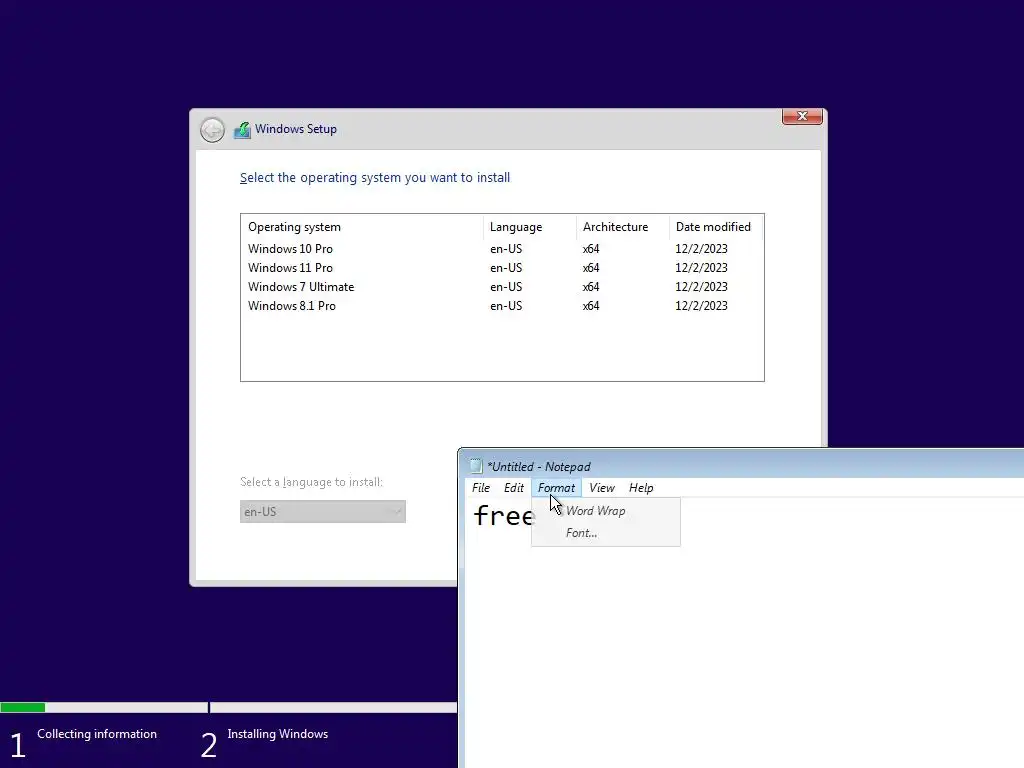Click 'Select the operating system' heading
Screen dimensions: 1024x768
tap(375, 178)
